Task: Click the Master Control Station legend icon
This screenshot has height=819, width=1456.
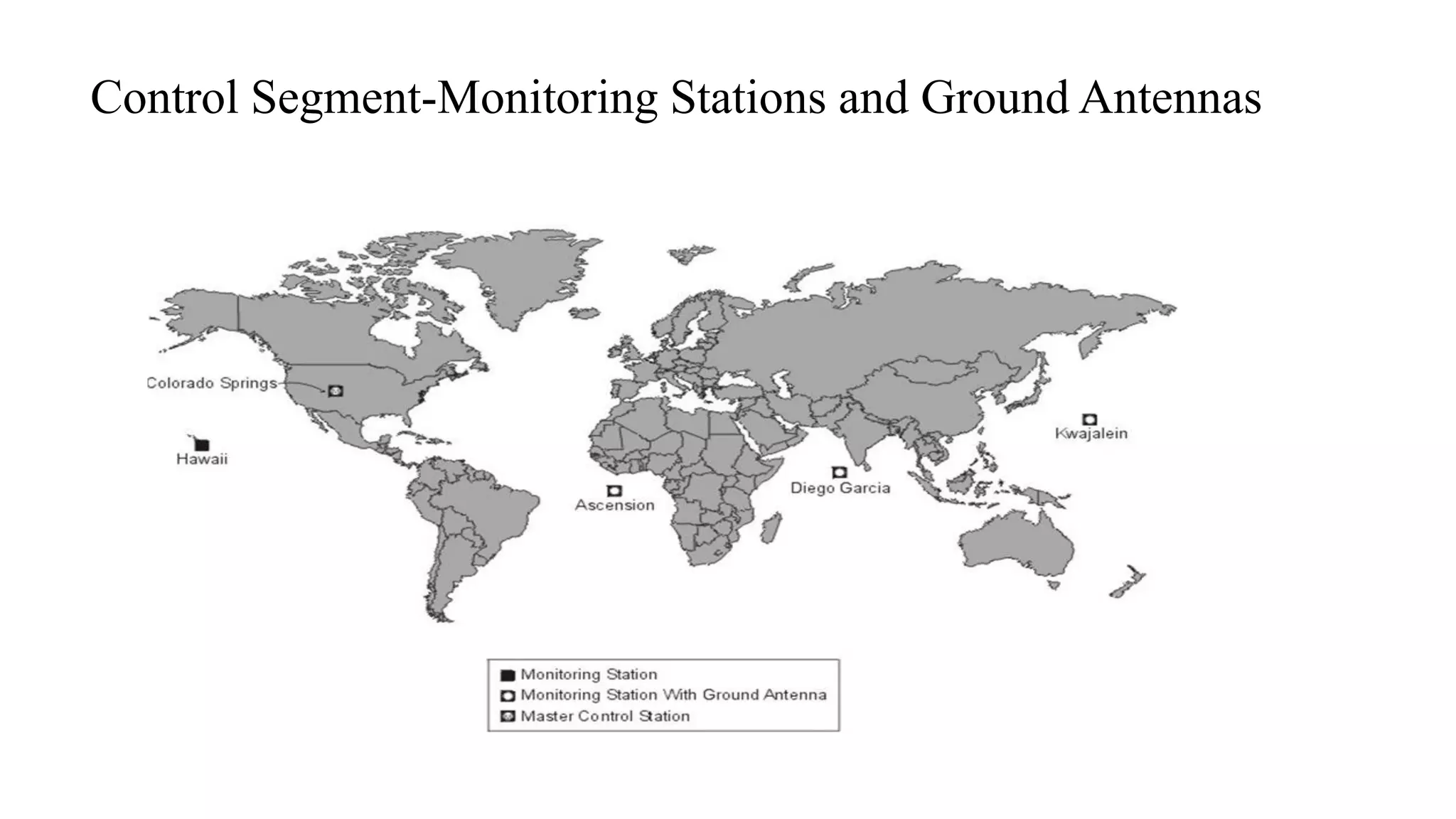Action: (x=508, y=716)
